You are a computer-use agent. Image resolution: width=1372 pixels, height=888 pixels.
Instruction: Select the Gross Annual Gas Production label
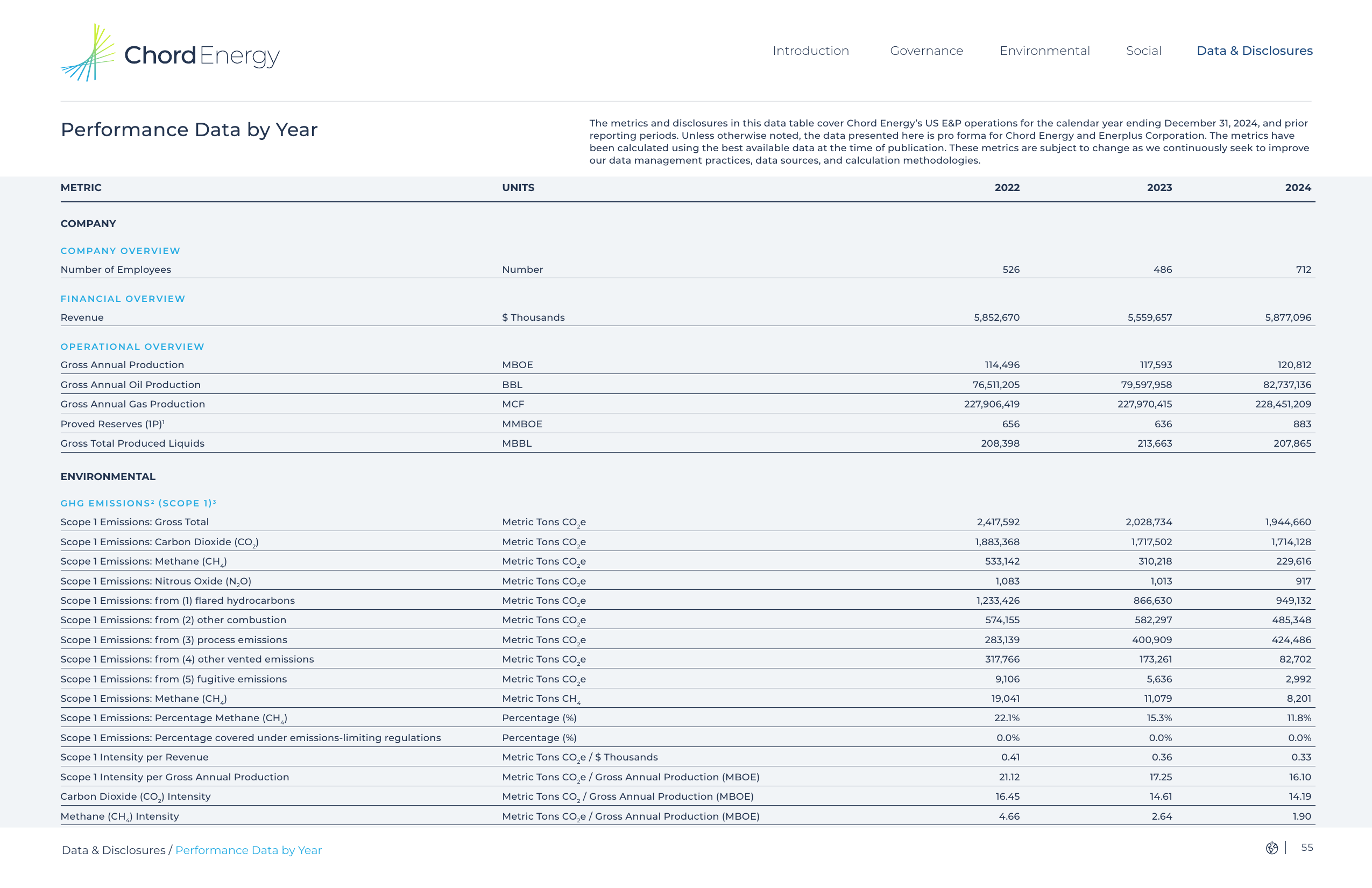132,404
